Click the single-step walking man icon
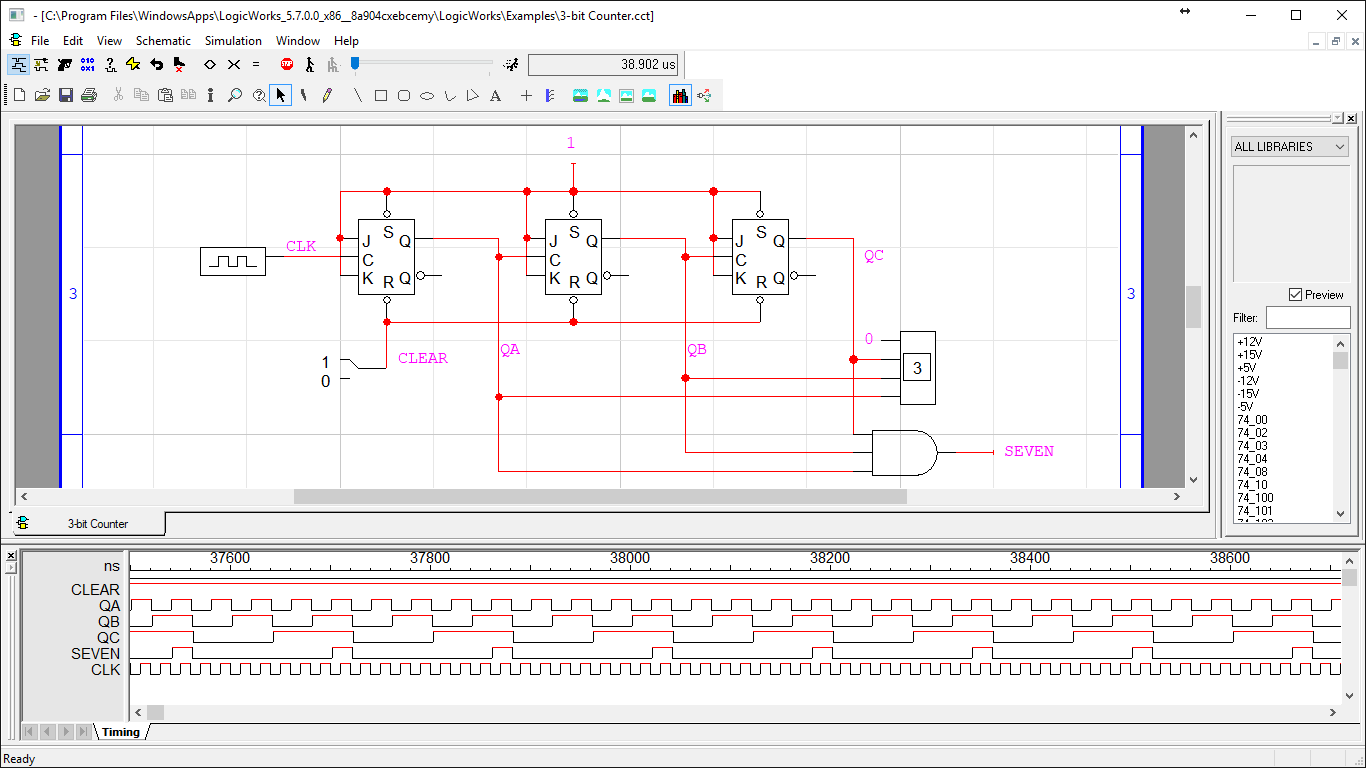Image resolution: width=1366 pixels, height=768 pixels. click(310, 64)
